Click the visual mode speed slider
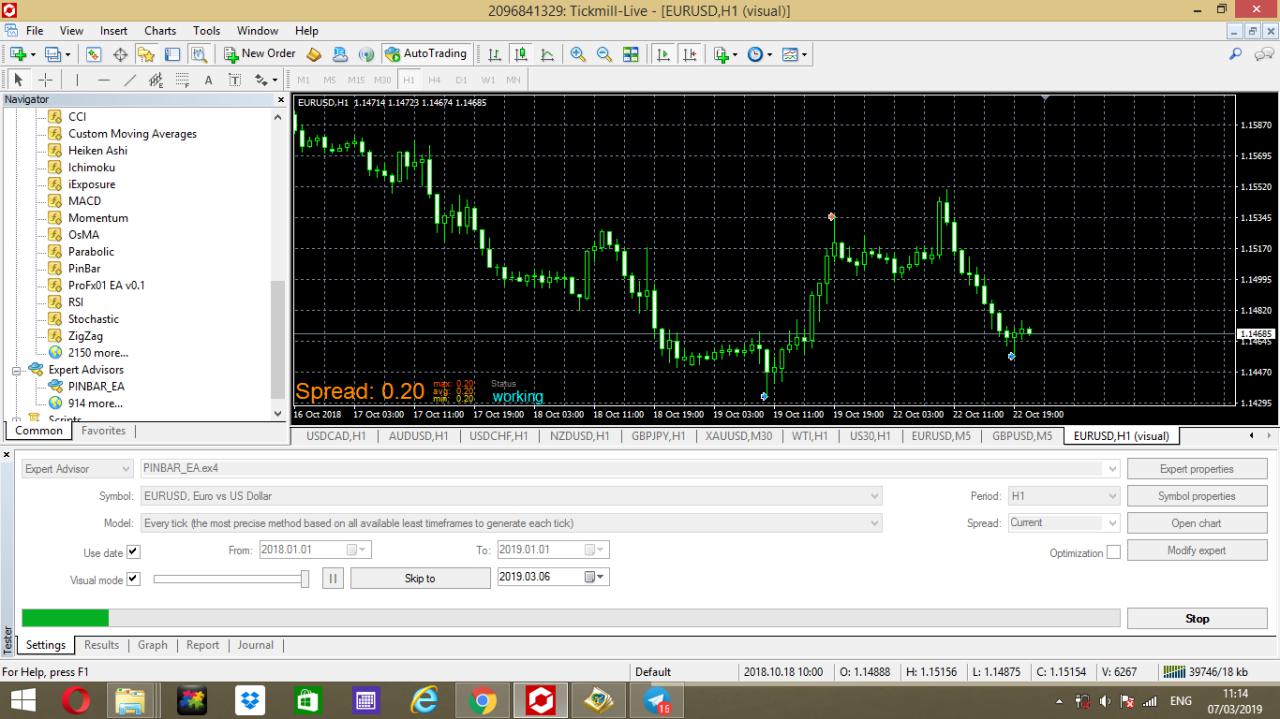The width and height of the screenshot is (1280, 719). coord(231,578)
